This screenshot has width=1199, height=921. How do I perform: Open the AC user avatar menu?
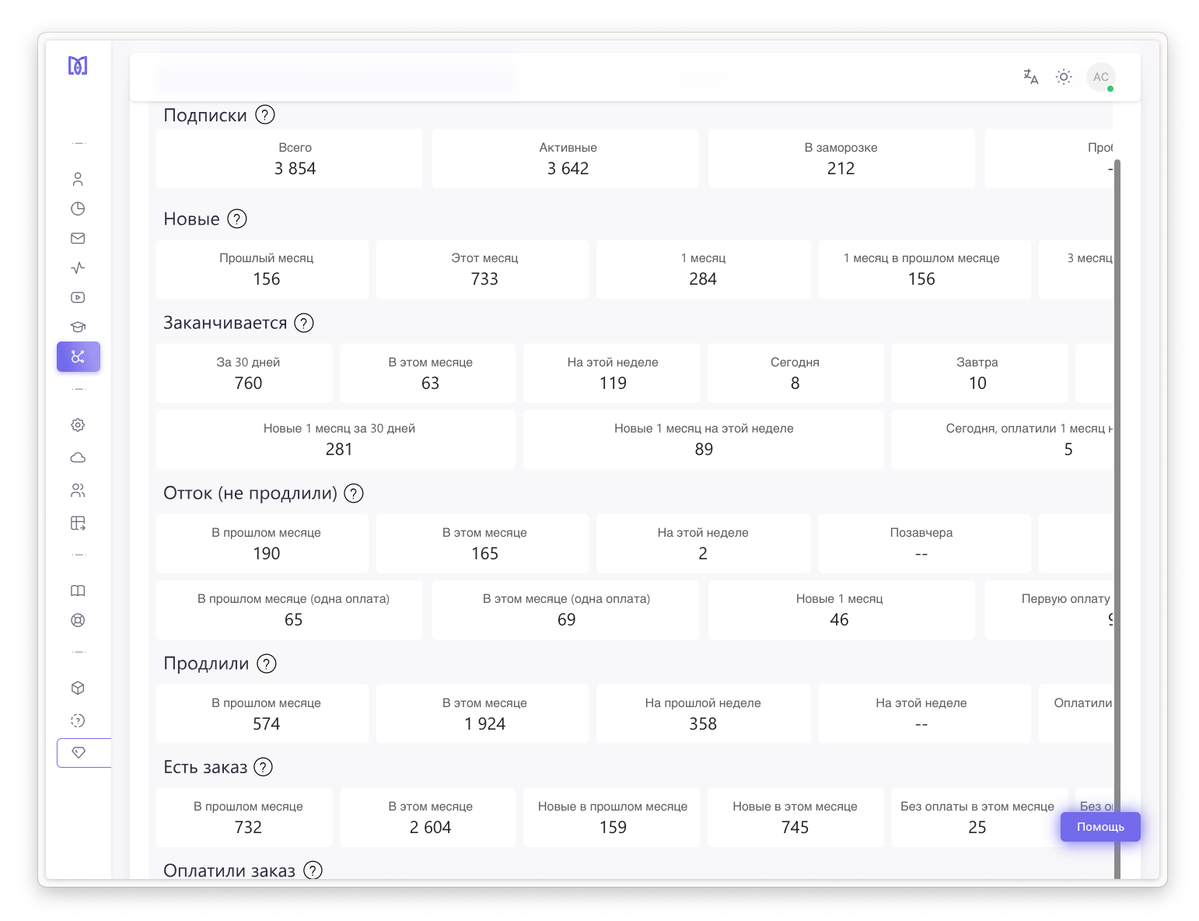(1101, 77)
